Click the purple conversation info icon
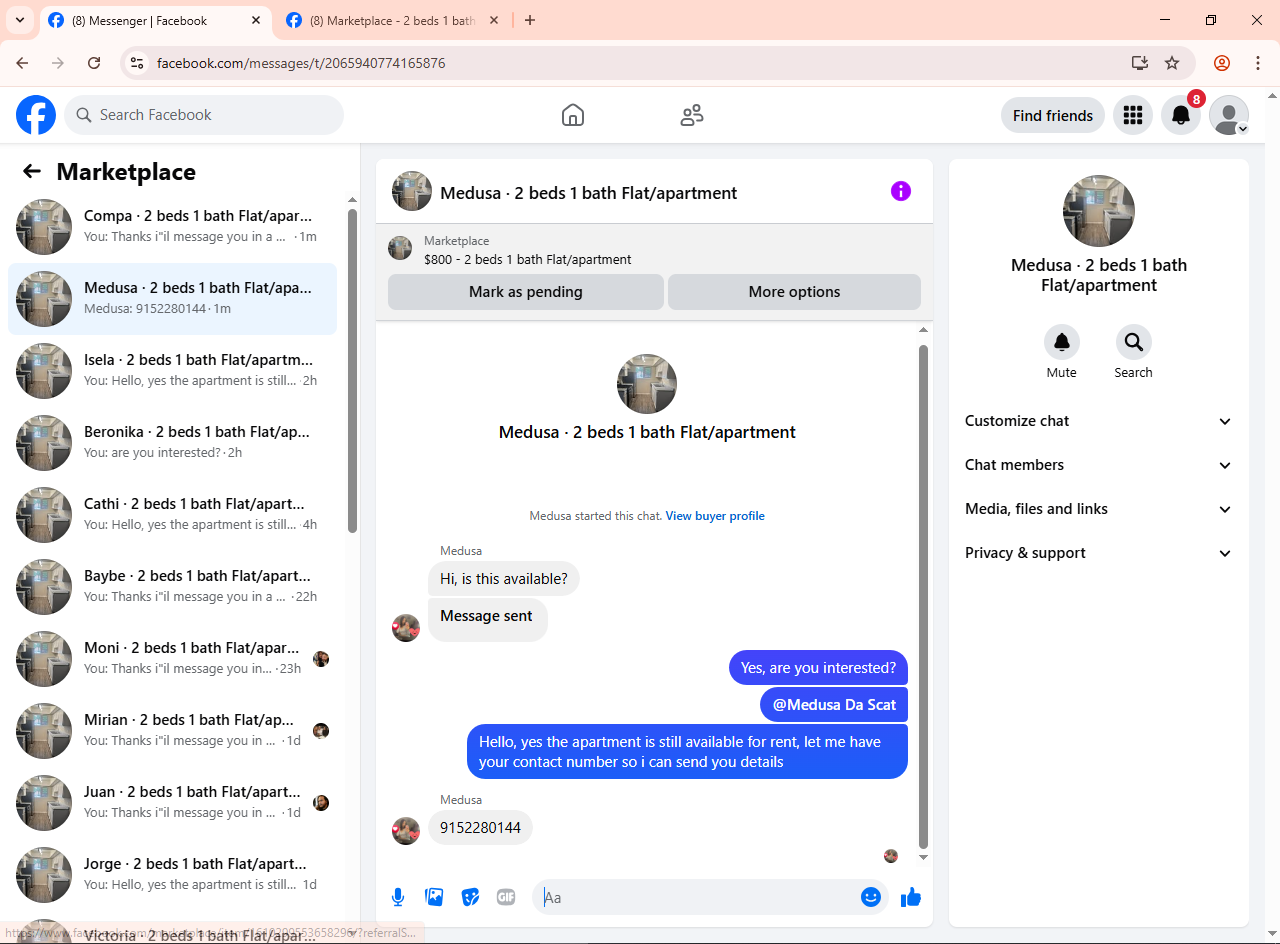This screenshot has width=1280, height=944. (x=901, y=191)
